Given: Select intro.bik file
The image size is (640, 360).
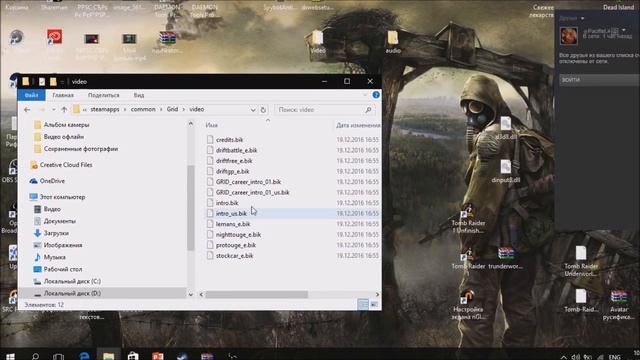Looking at the screenshot, I should click(227, 203).
